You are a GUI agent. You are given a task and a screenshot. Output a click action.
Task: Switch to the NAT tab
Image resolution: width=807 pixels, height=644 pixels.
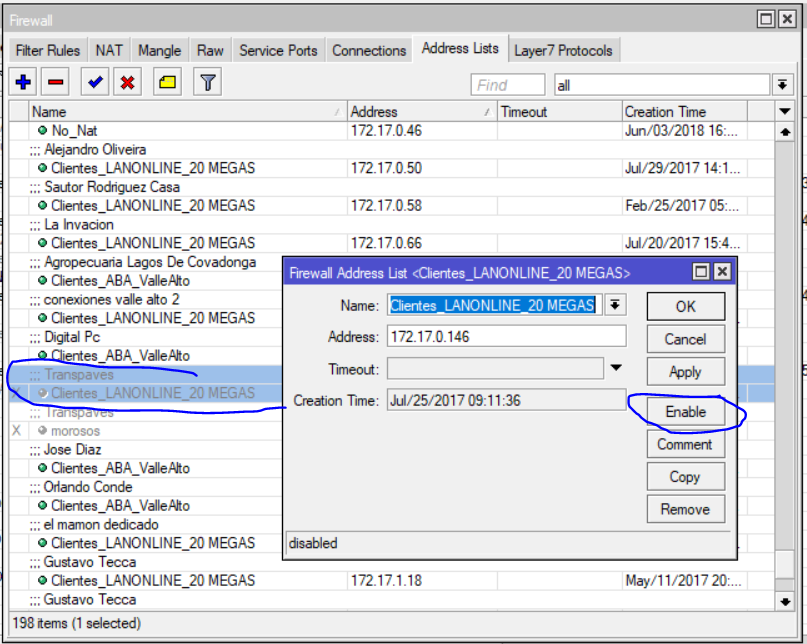109,50
